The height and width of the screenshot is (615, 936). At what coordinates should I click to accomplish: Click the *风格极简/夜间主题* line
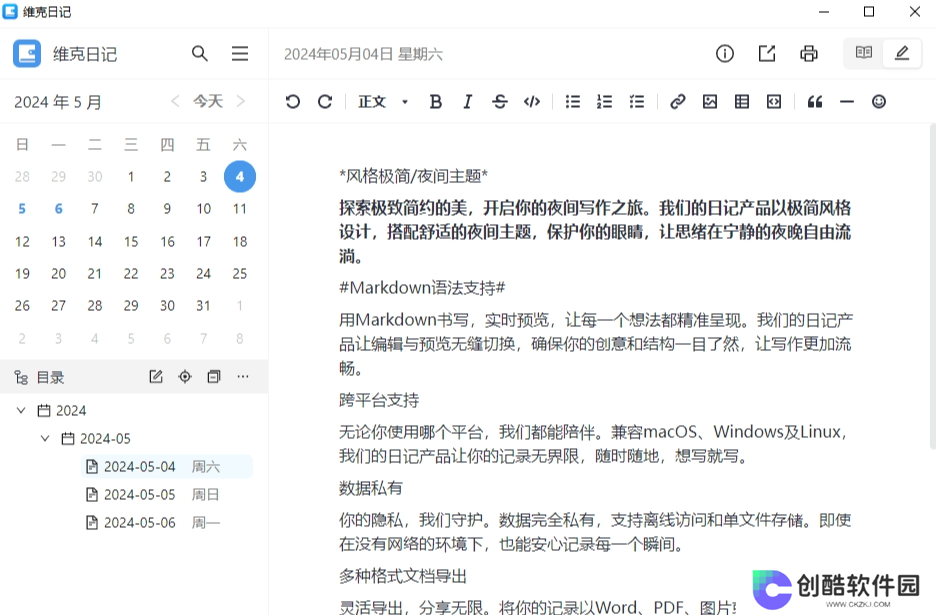414,176
